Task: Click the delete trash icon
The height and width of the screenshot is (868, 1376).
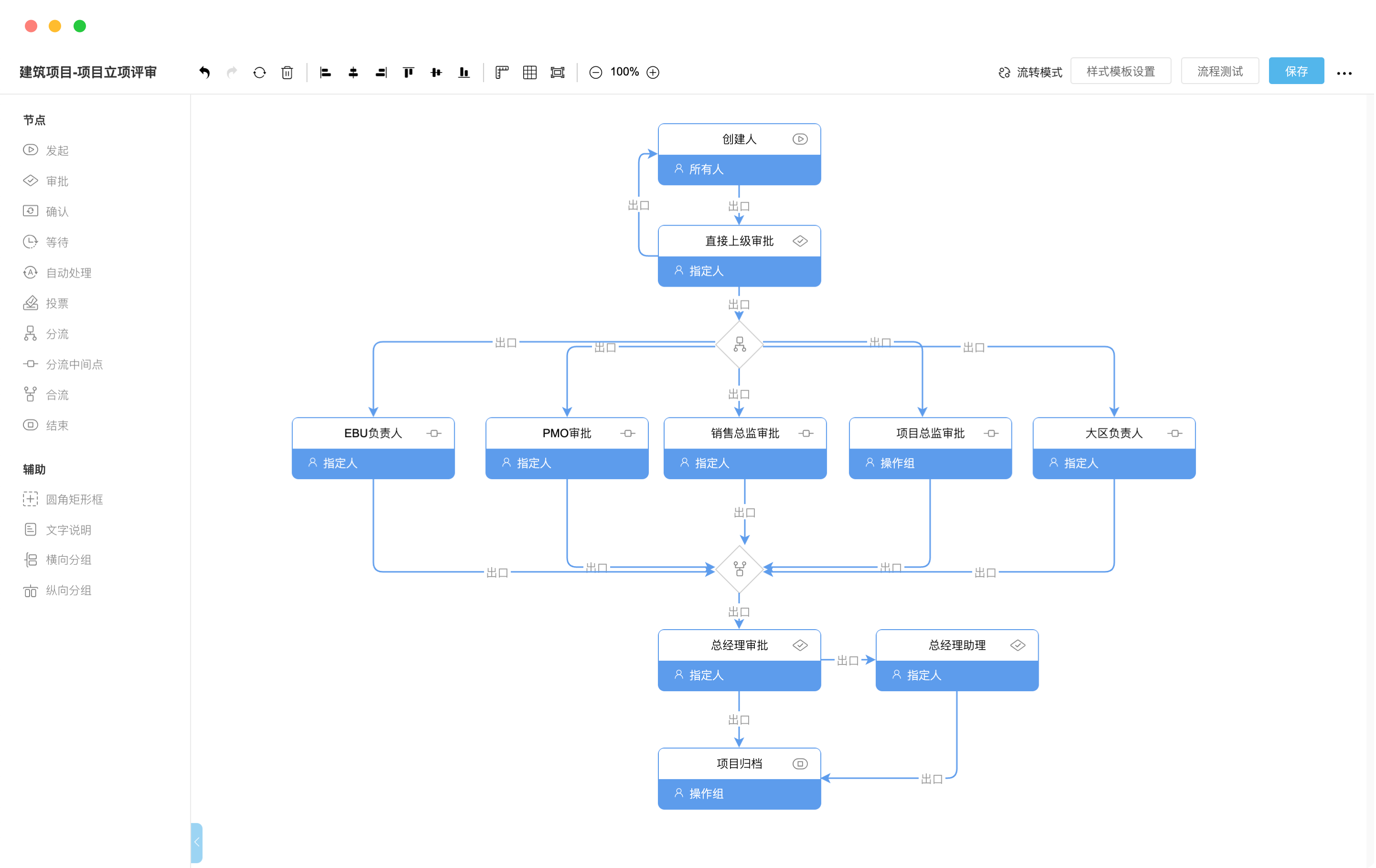Action: (x=287, y=73)
